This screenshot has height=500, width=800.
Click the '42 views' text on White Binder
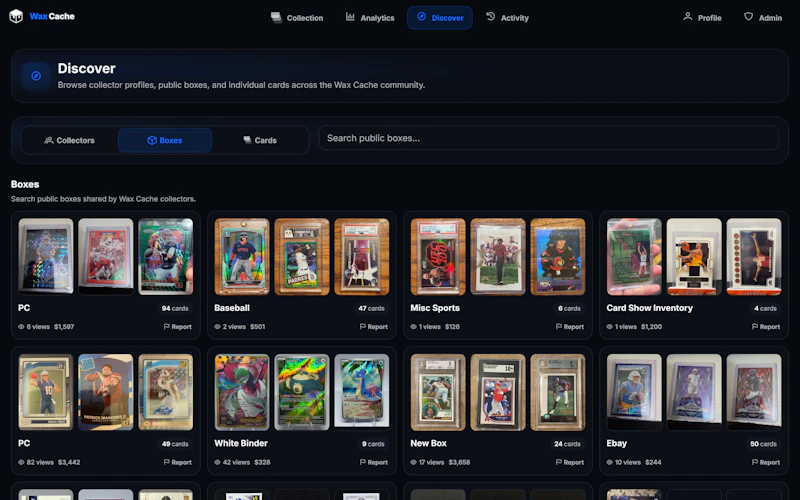236,462
